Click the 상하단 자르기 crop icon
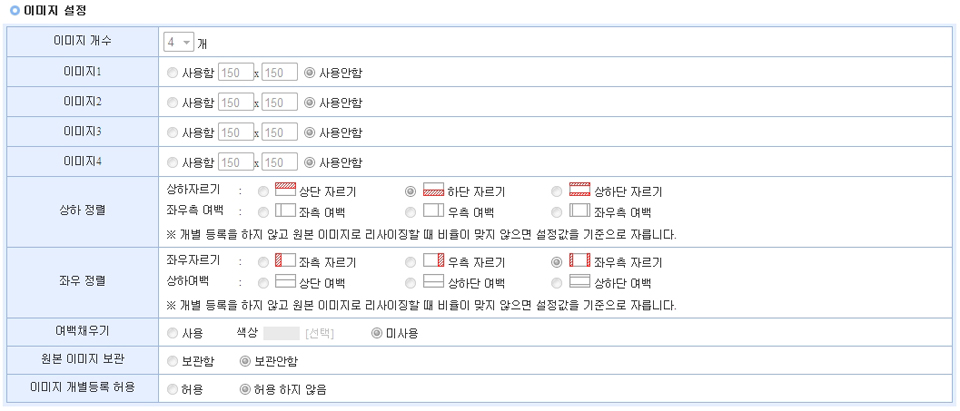Screen dimensions: 960x411 pos(580,190)
